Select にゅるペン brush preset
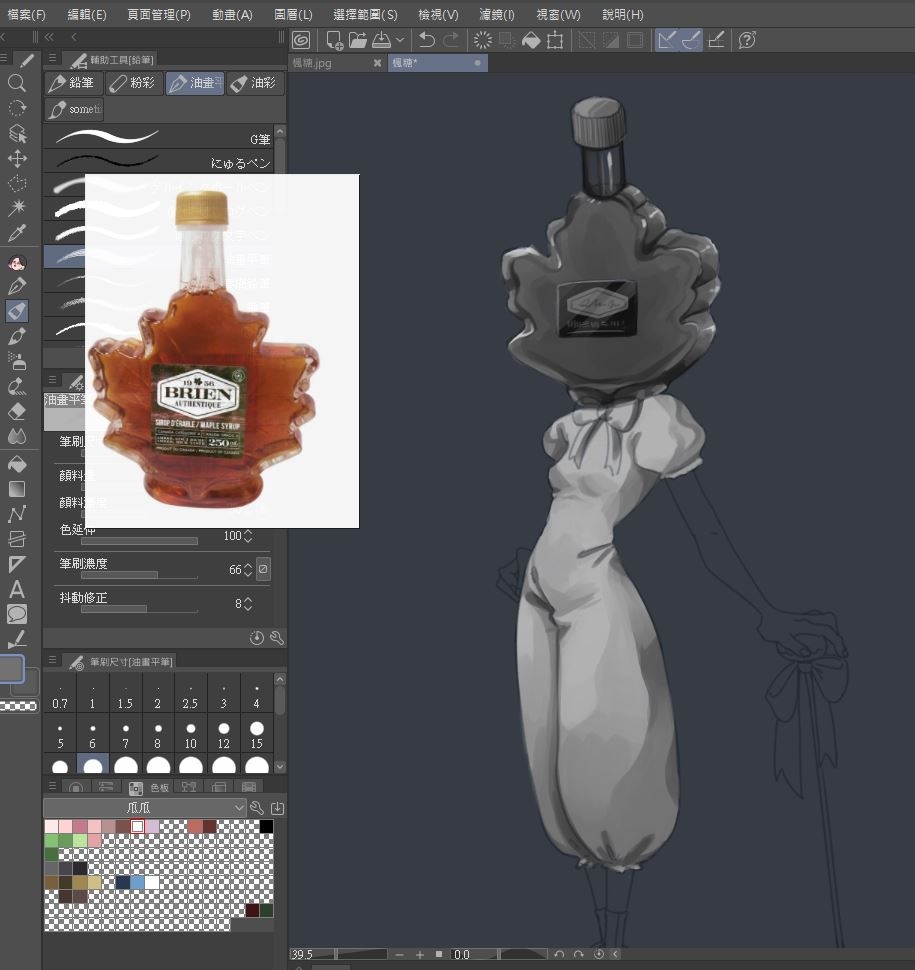This screenshot has width=915, height=970. pos(158,161)
